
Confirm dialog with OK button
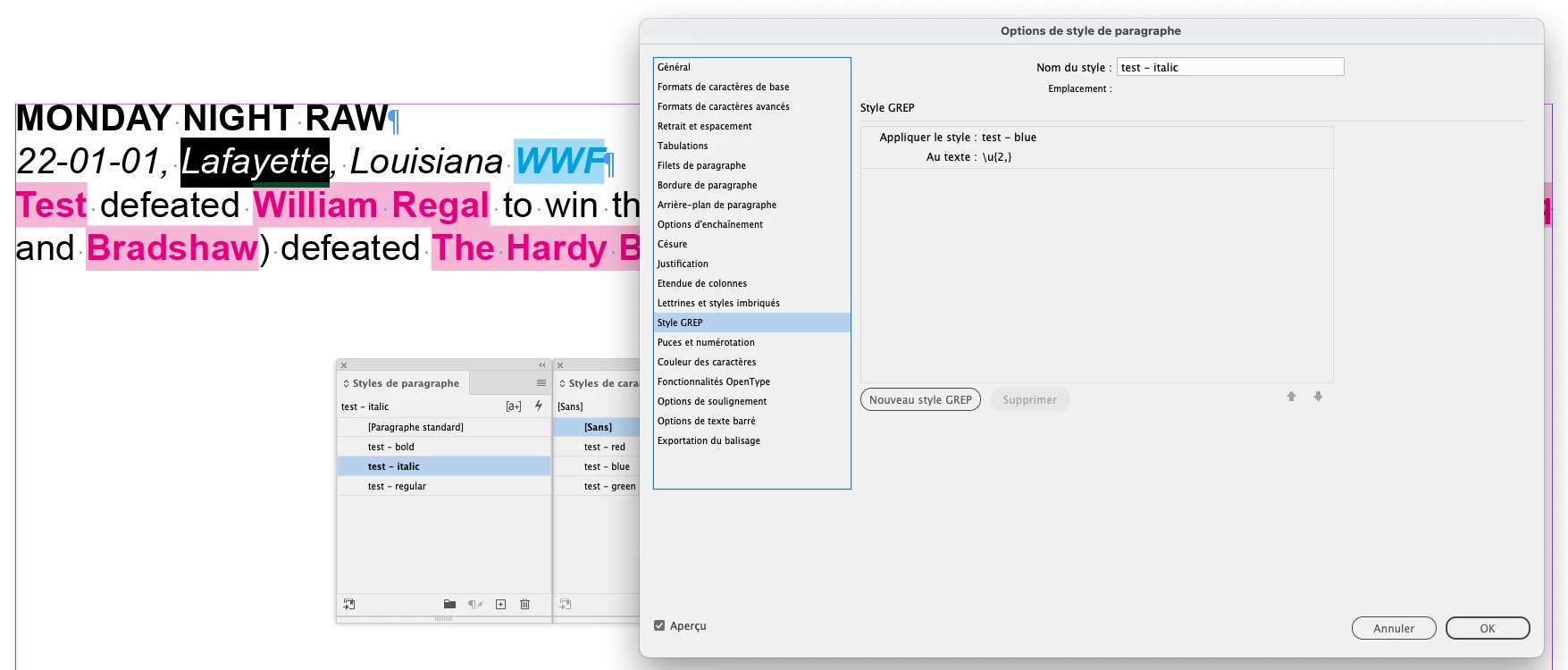(x=1488, y=628)
